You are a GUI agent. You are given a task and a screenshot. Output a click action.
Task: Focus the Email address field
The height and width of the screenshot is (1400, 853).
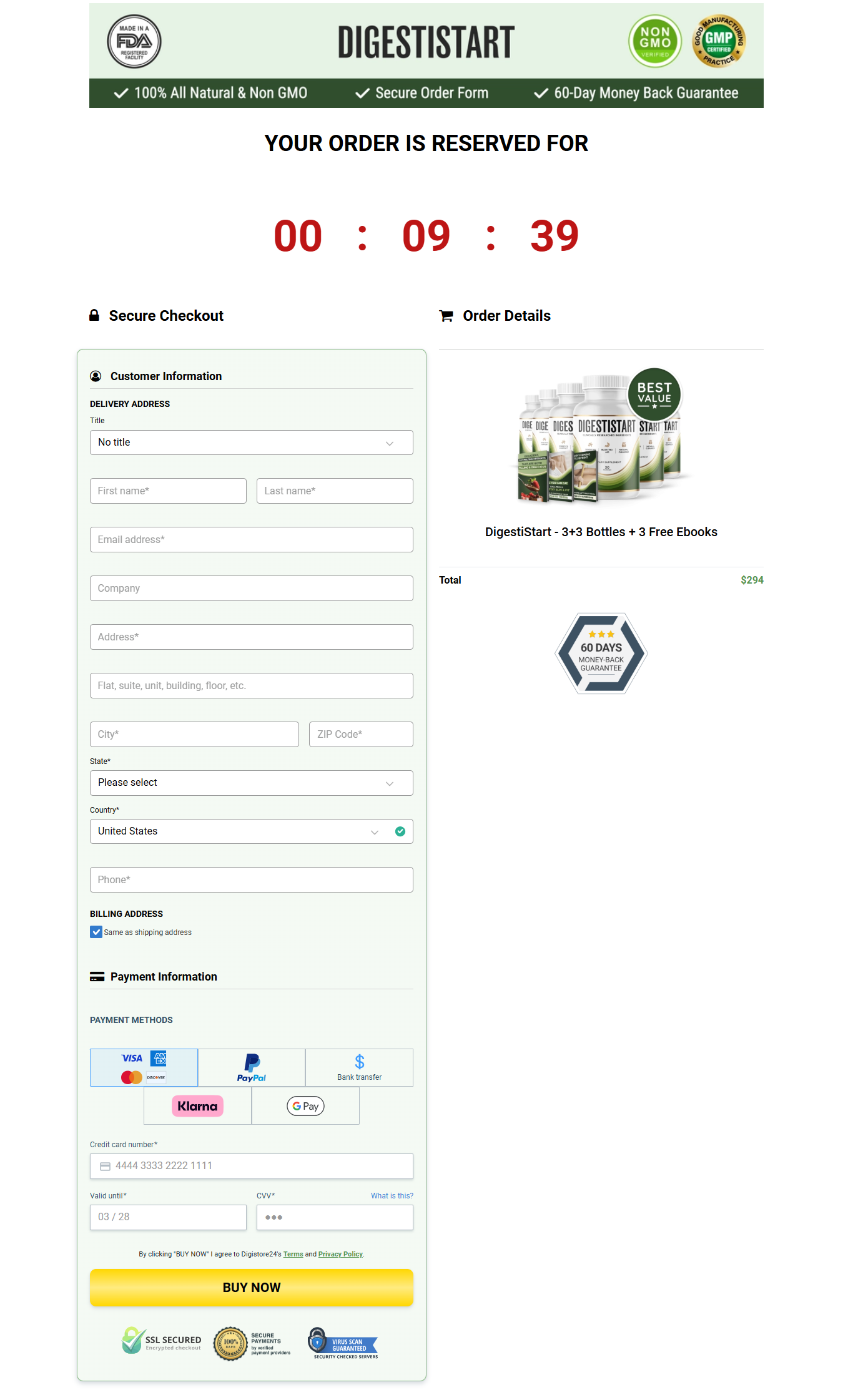pos(252,540)
